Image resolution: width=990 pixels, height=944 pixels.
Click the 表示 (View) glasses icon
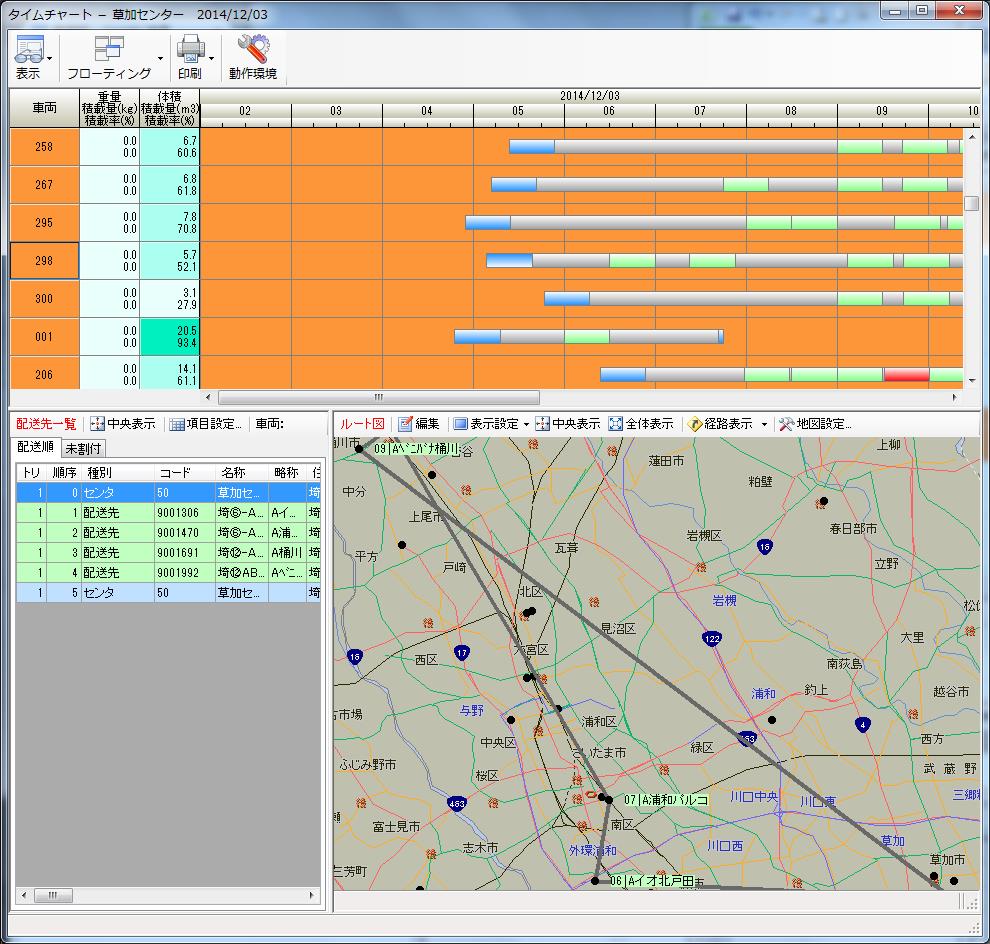29,49
